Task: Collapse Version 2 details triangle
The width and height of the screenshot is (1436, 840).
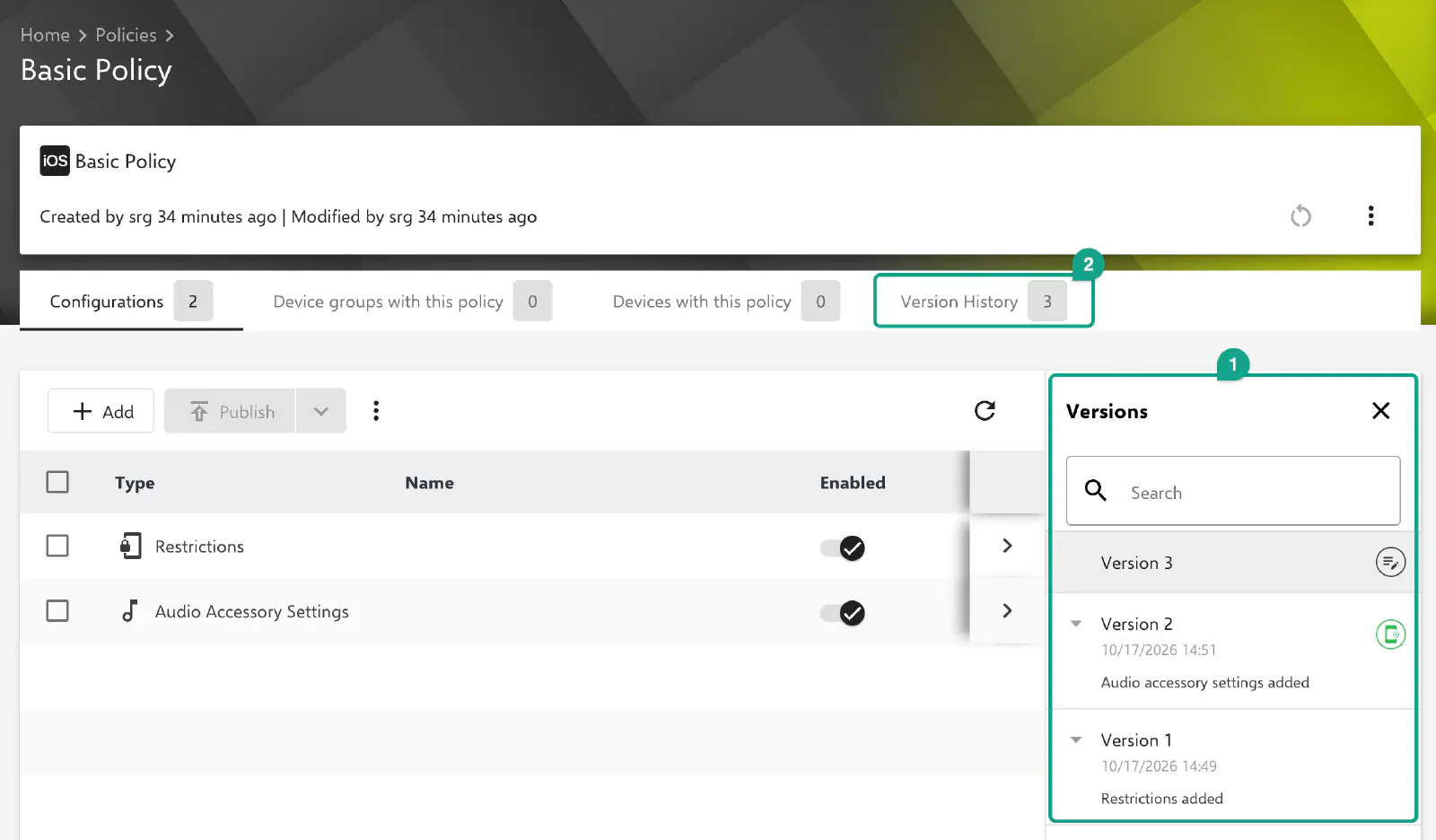Action: pos(1076,624)
